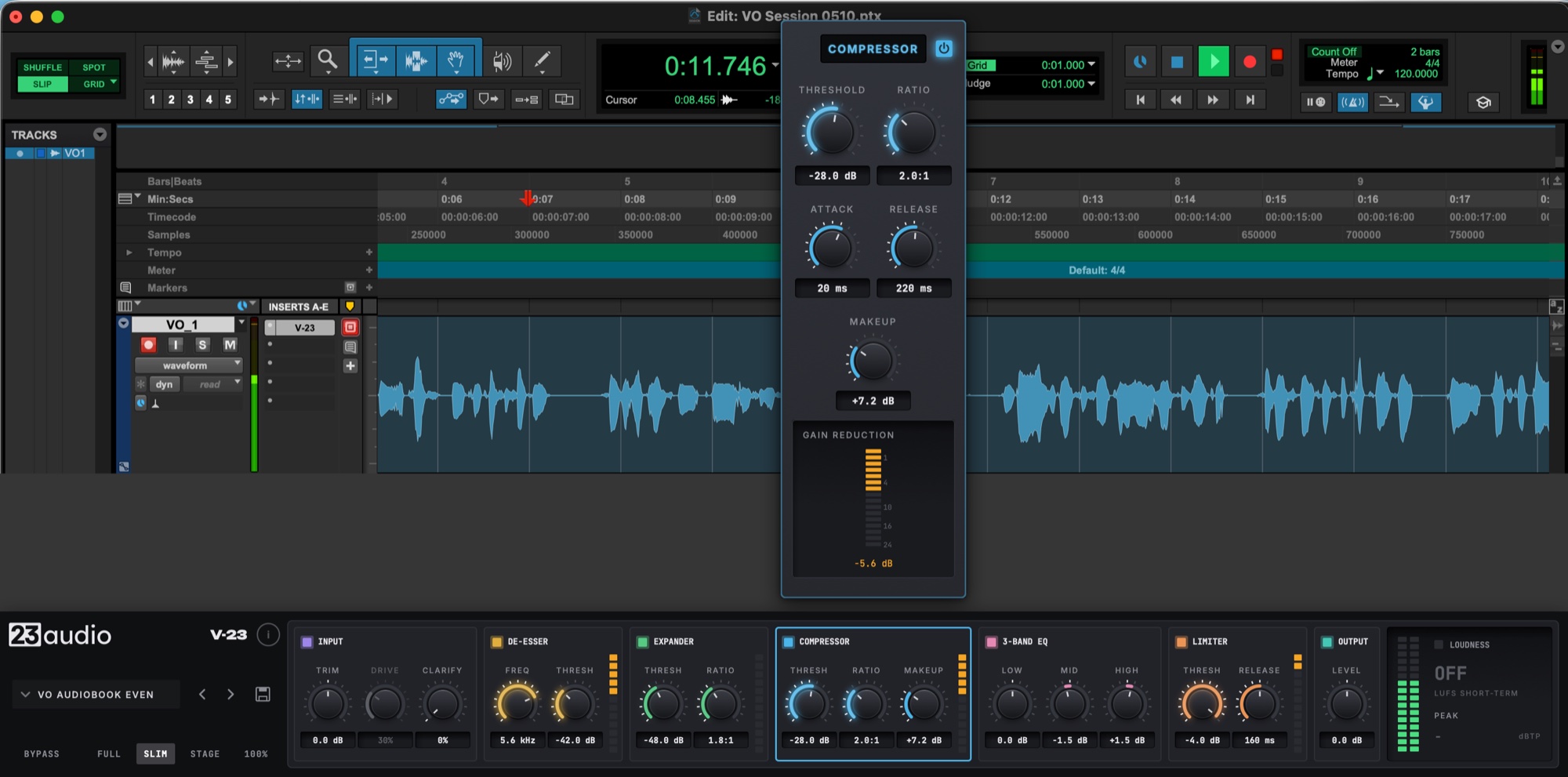
Task: Switch plugin view to SLIM
Action: coord(155,753)
